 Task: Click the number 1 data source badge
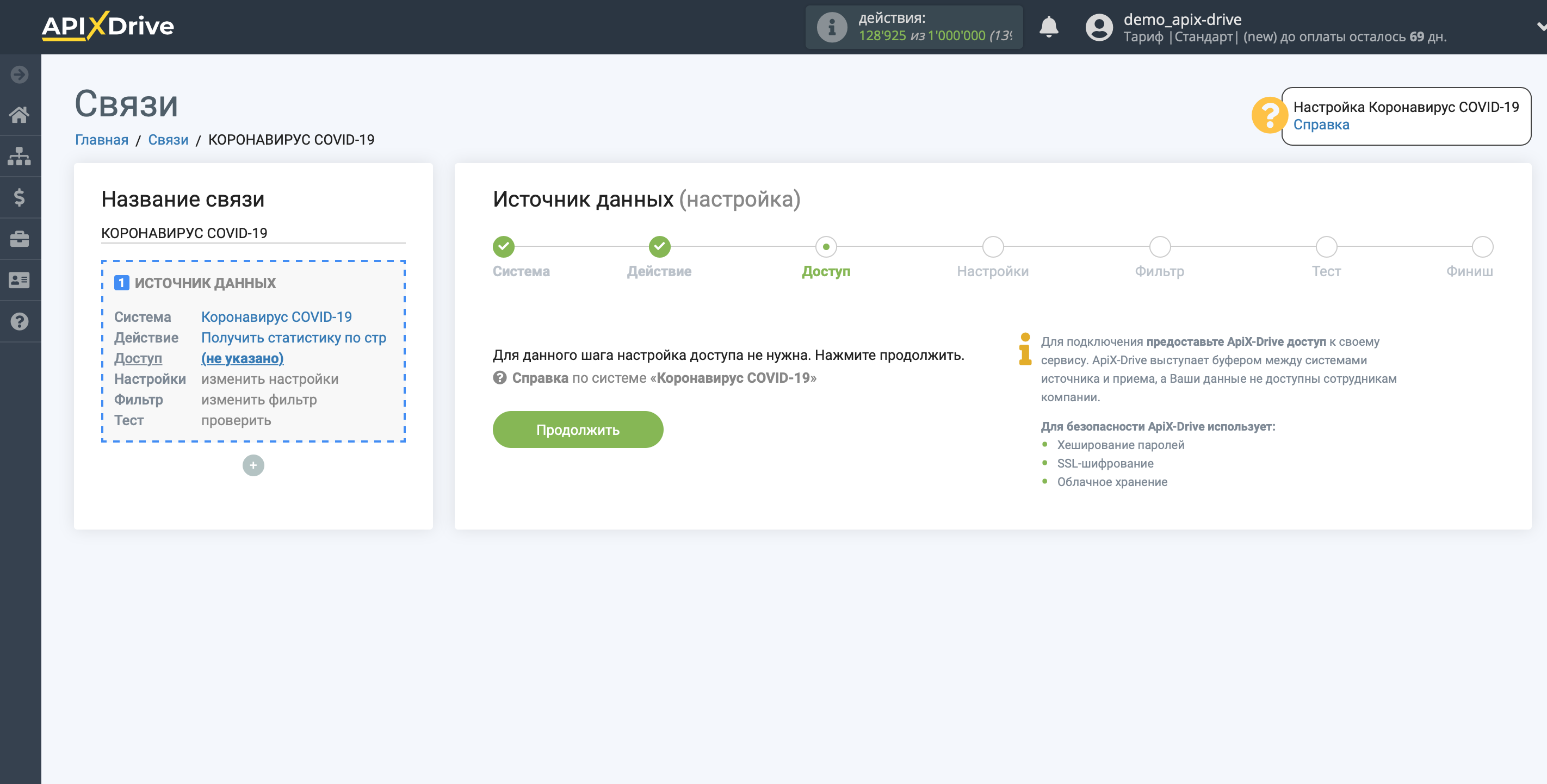click(x=121, y=283)
